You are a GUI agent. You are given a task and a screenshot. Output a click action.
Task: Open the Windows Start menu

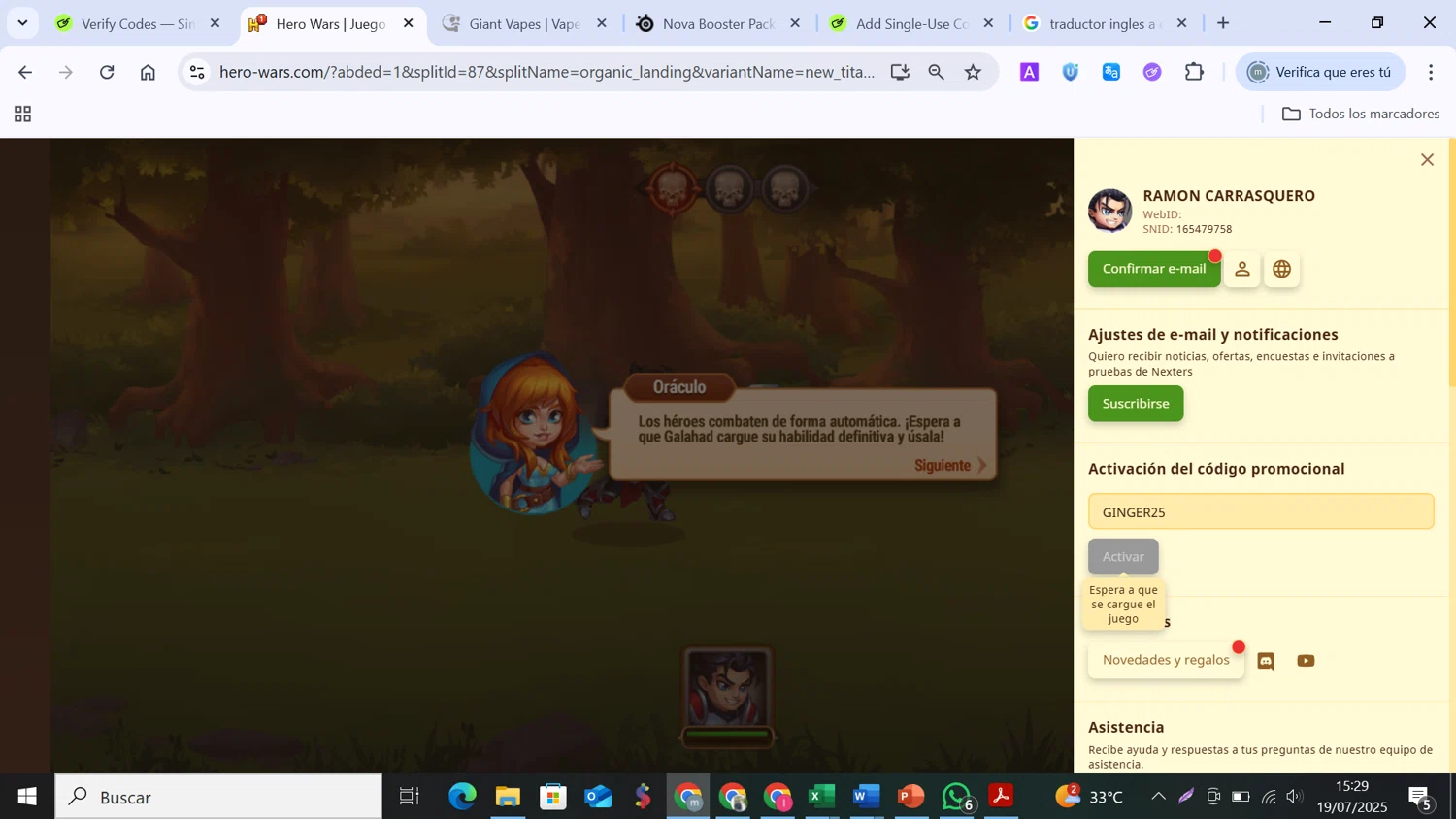click(x=26, y=797)
